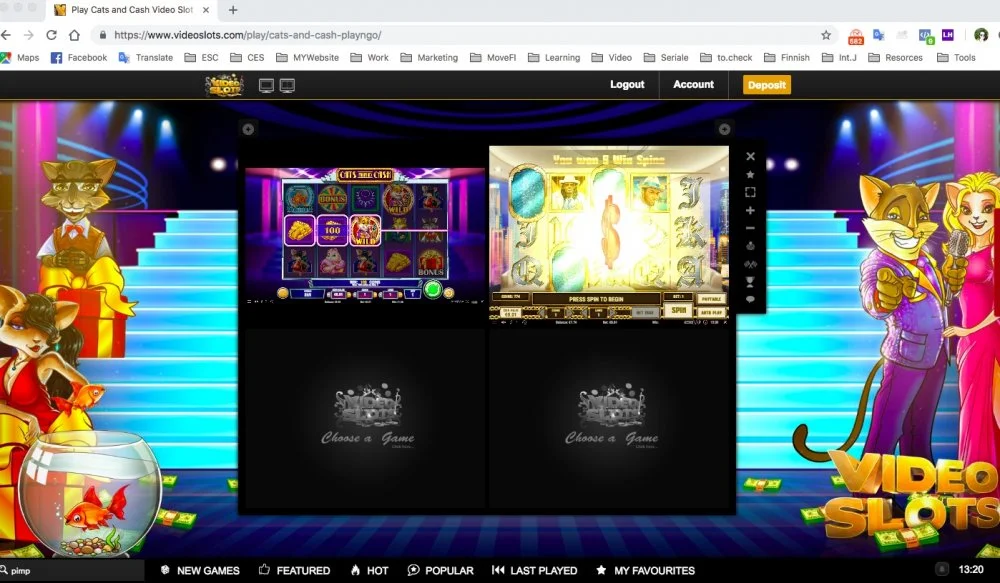The image size is (1000, 583).
Task: Toggle fullscreen from the game side panel
Action: coord(750,192)
